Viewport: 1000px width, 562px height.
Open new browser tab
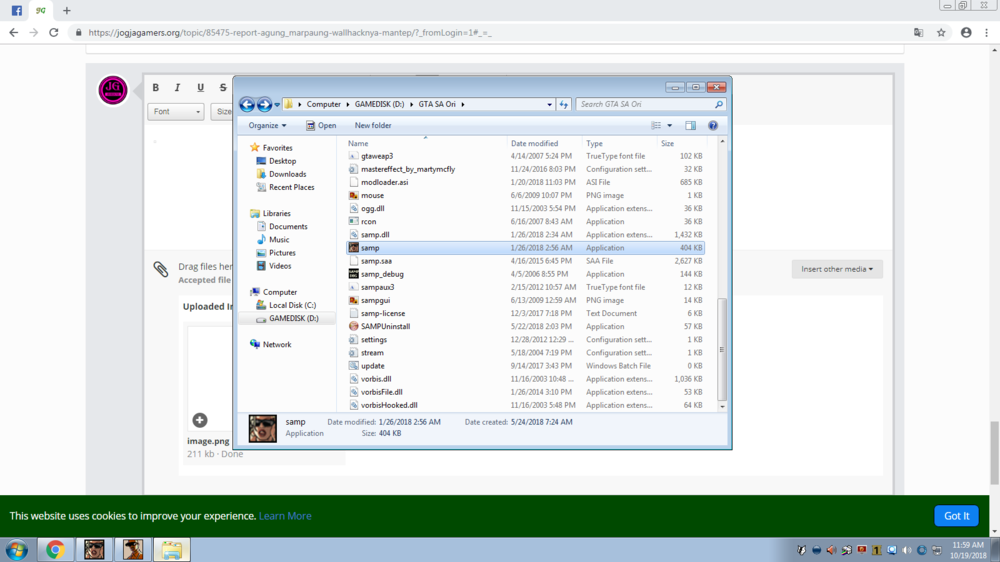[66, 11]
